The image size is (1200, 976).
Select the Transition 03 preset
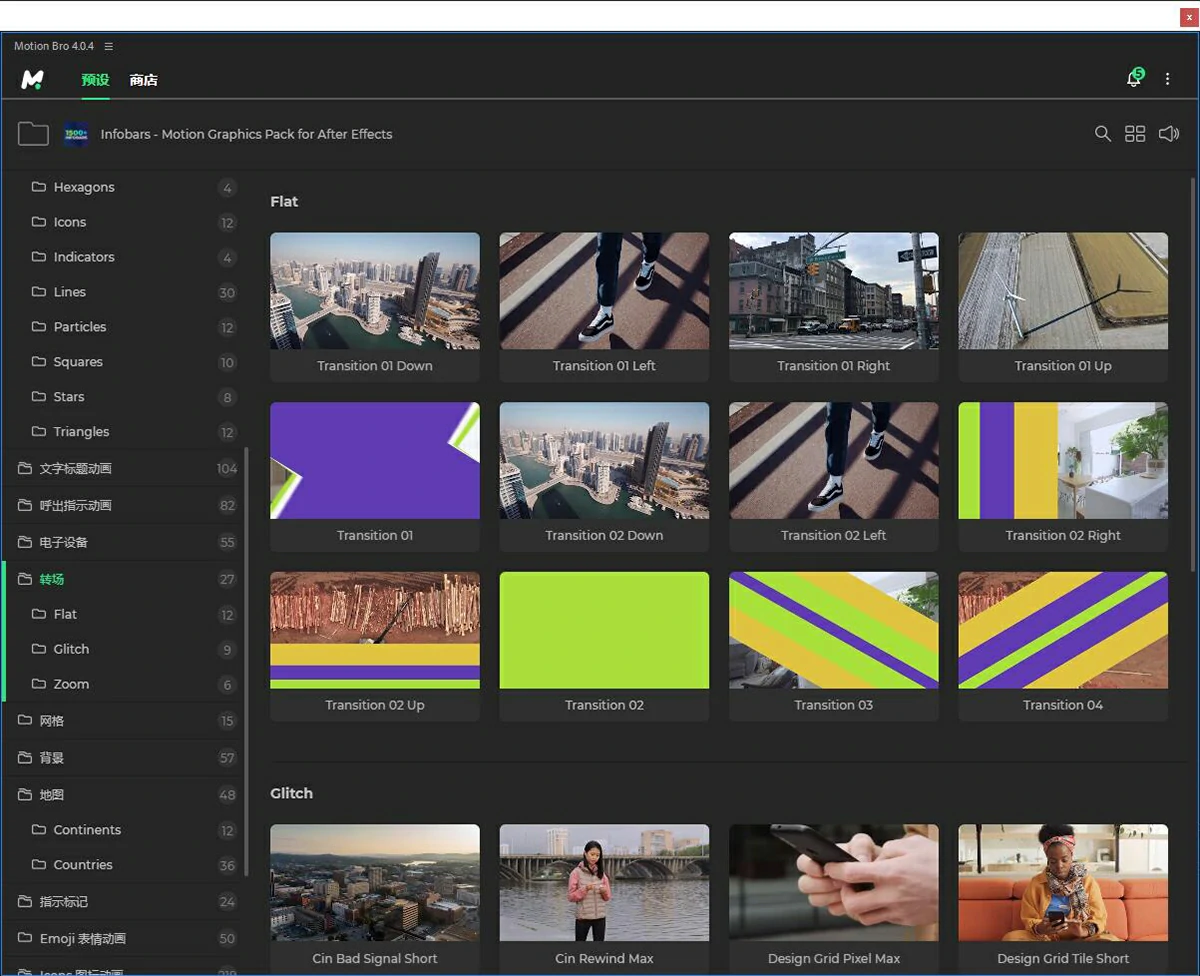(x=834, y=647)
